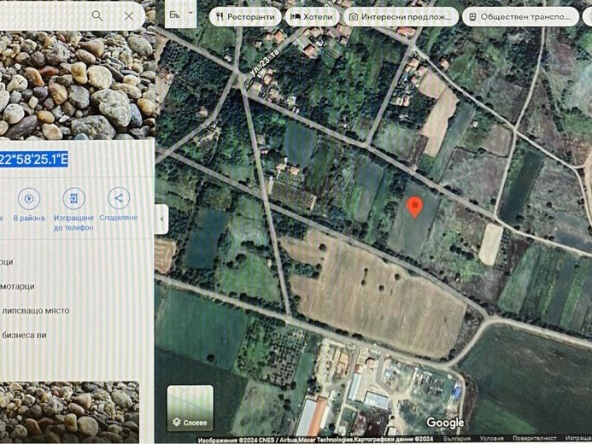Open the Условия link in footer
Screen dimensions: 592x444
click(491, 439)
